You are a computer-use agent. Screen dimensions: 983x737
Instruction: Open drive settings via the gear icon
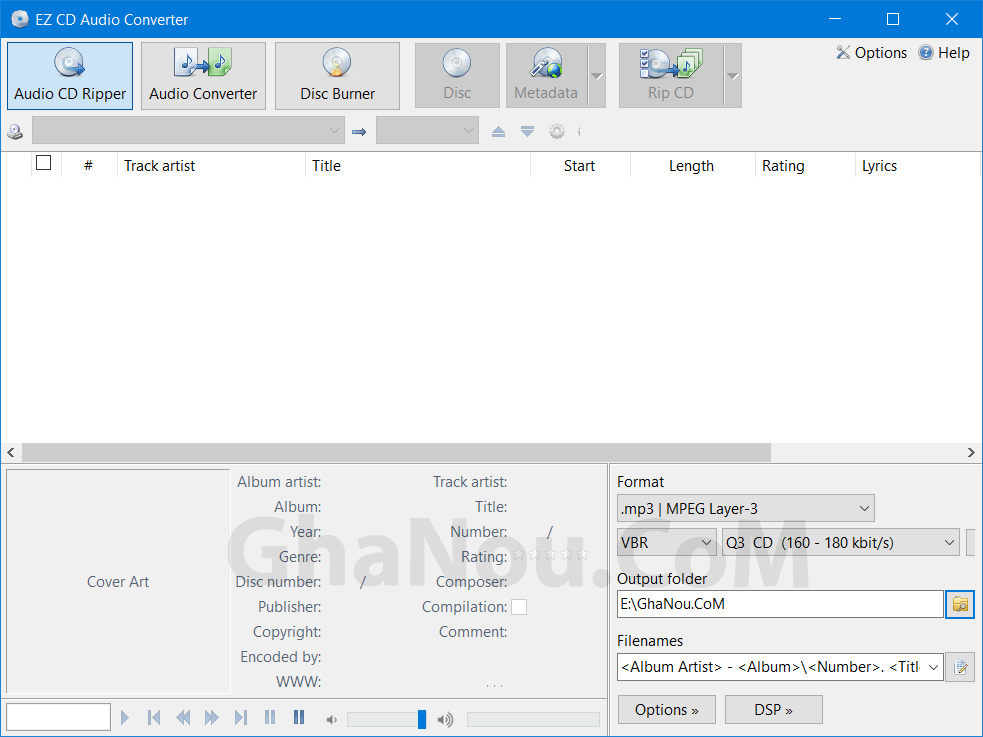(x=557, y=132)
